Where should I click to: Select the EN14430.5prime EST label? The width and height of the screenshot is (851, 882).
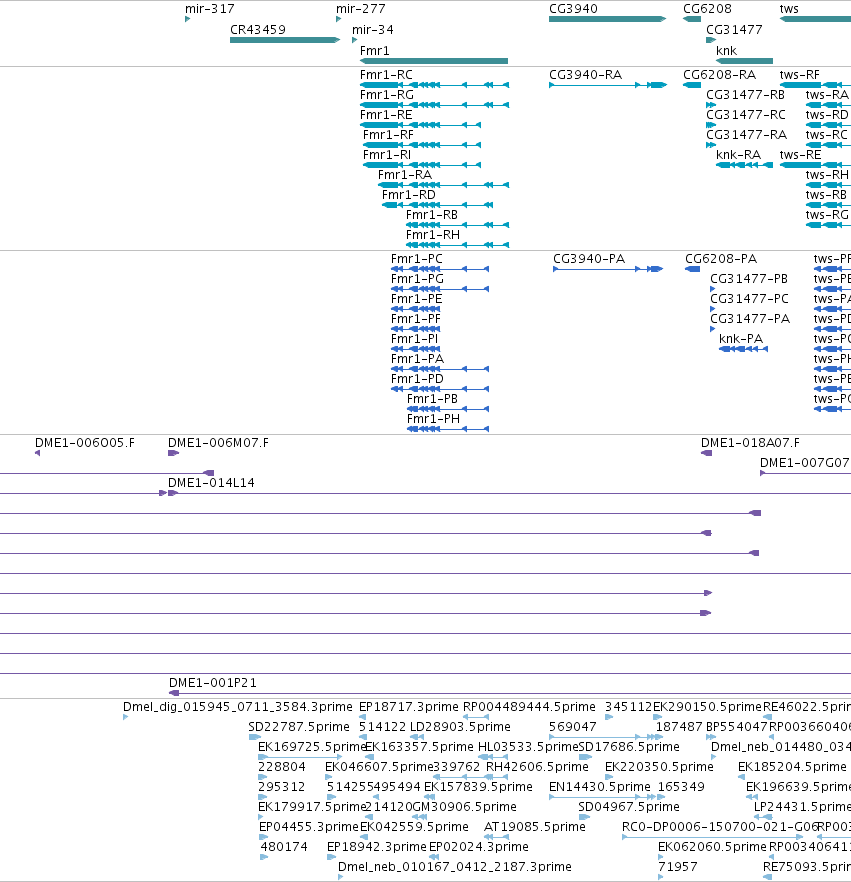click(600, 787)
